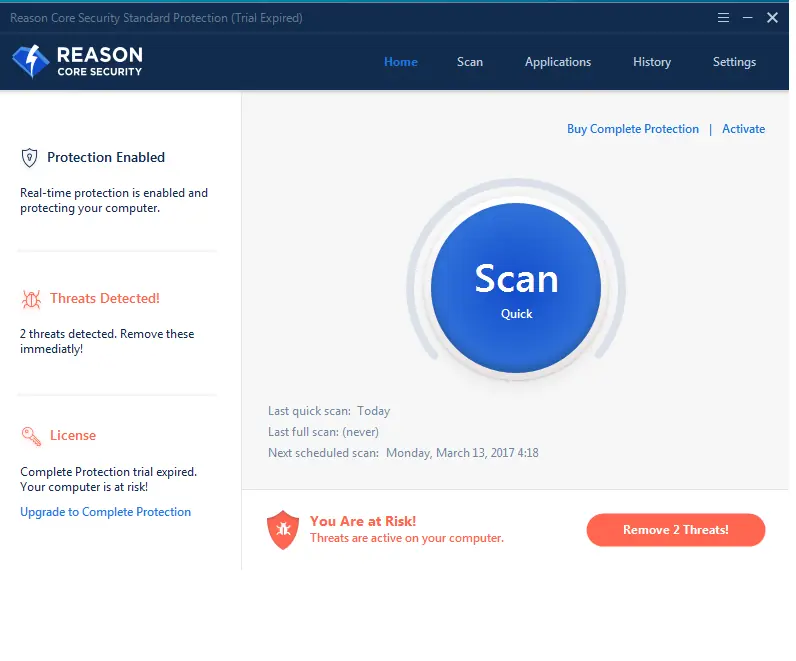The image size is (796, 661).
Task: Minimize the Reason Core Security window
Action: pos(748,18)
